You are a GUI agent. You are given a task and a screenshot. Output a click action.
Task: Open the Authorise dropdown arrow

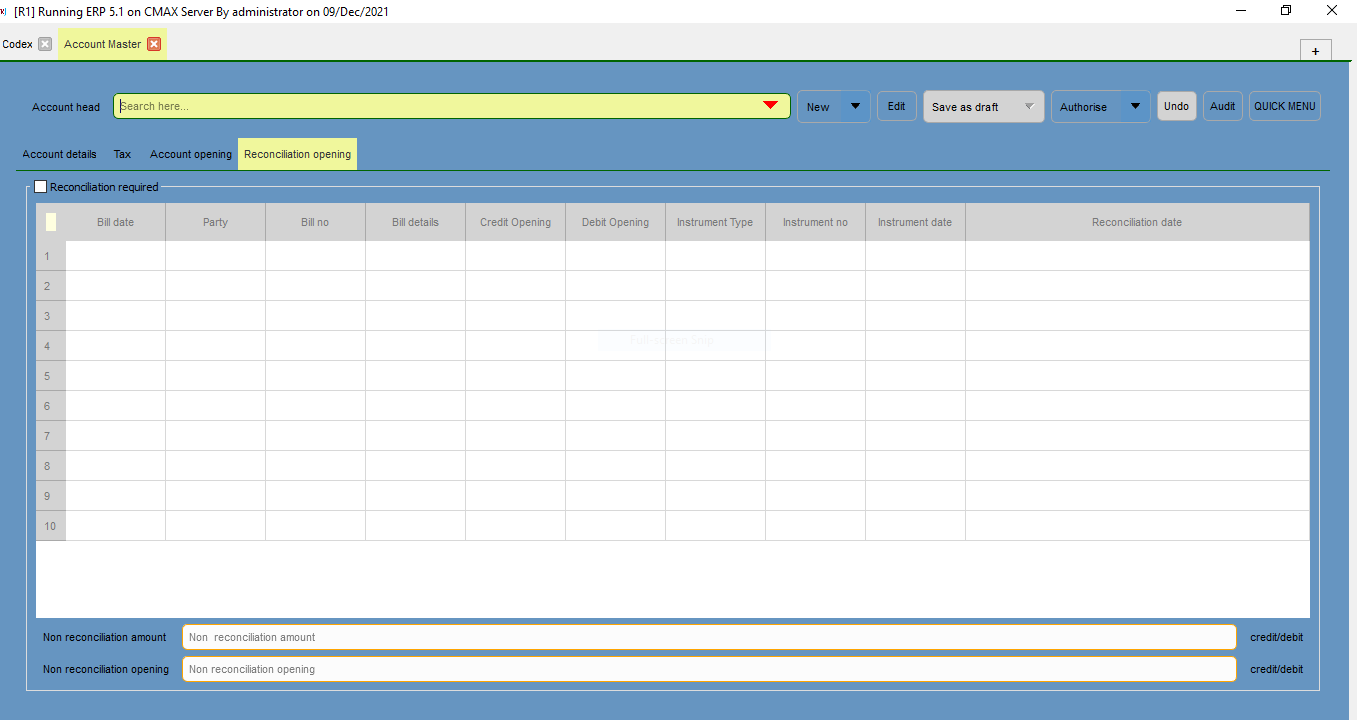(1136, 106)
